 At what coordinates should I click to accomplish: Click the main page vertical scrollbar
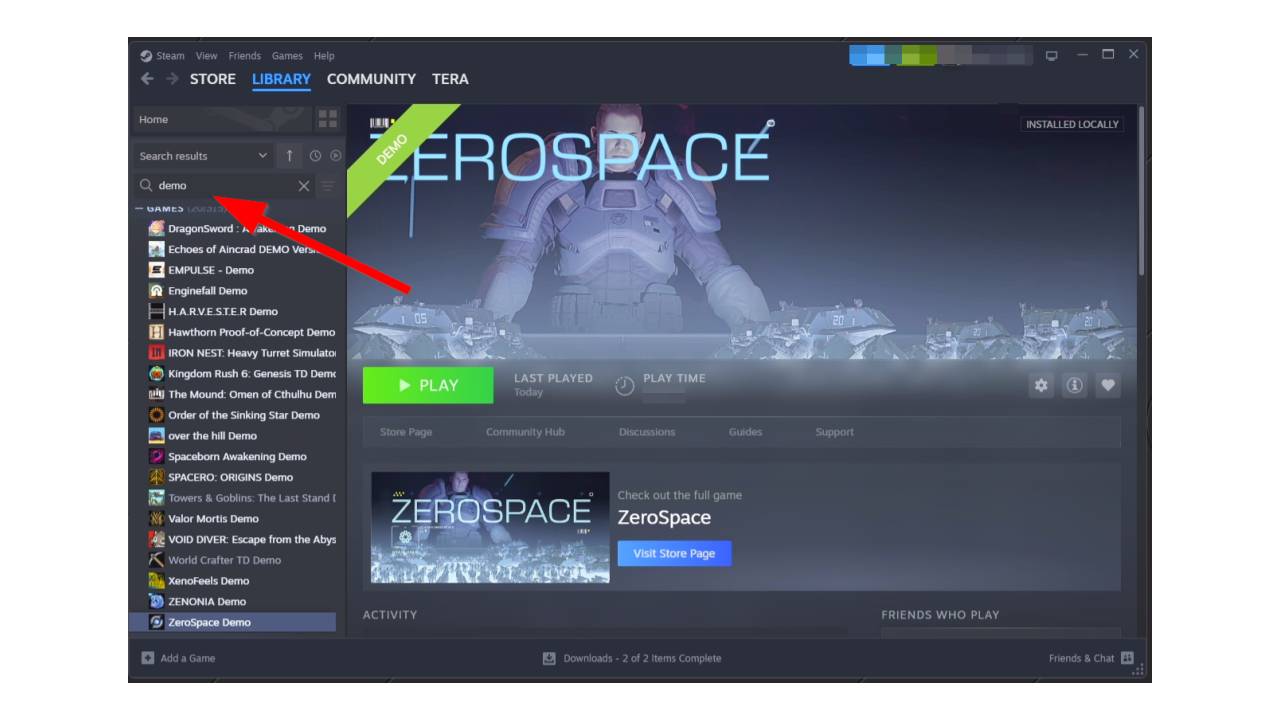coord(1141,190)
